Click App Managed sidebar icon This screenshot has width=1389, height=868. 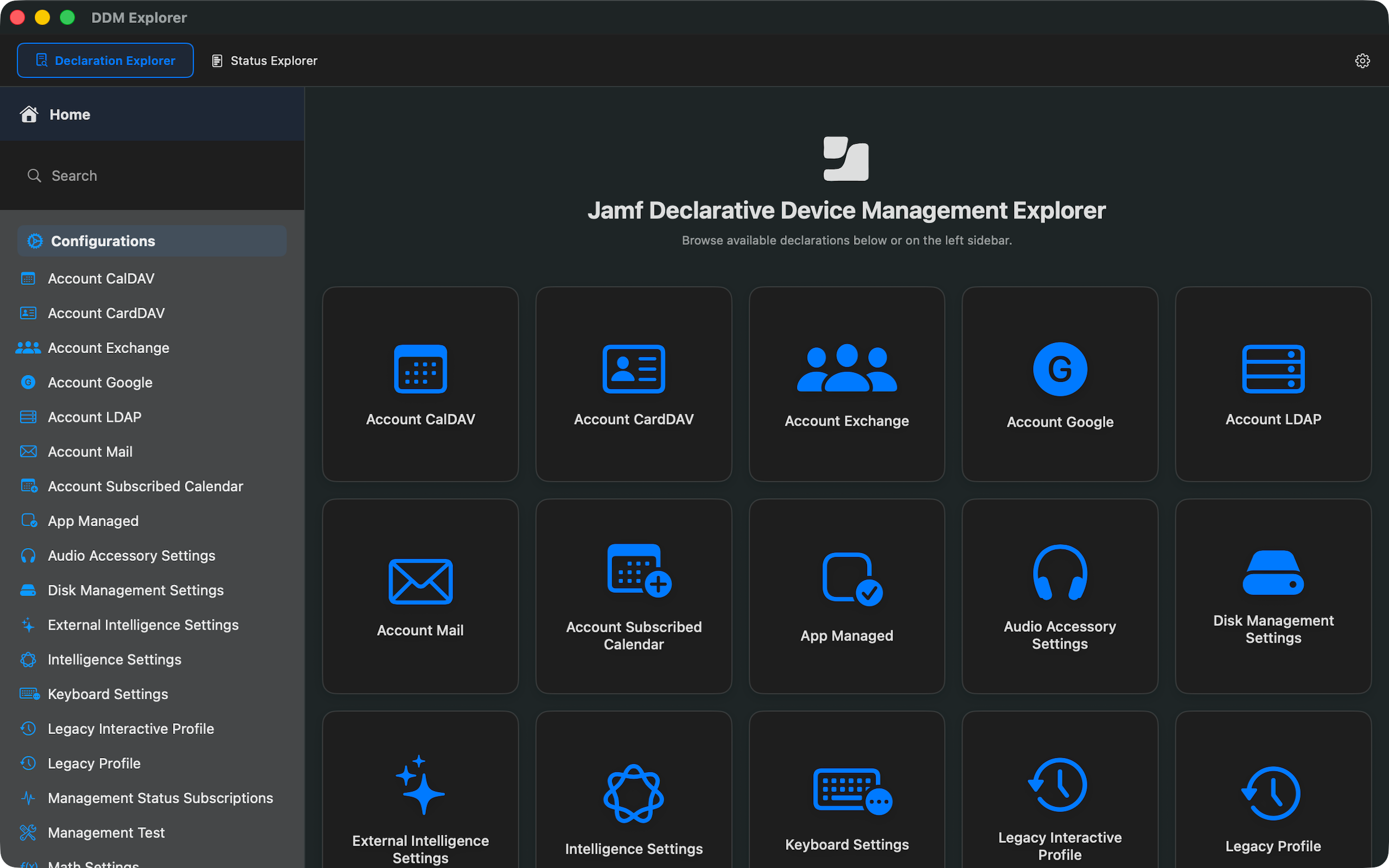[x=29, y=521]
